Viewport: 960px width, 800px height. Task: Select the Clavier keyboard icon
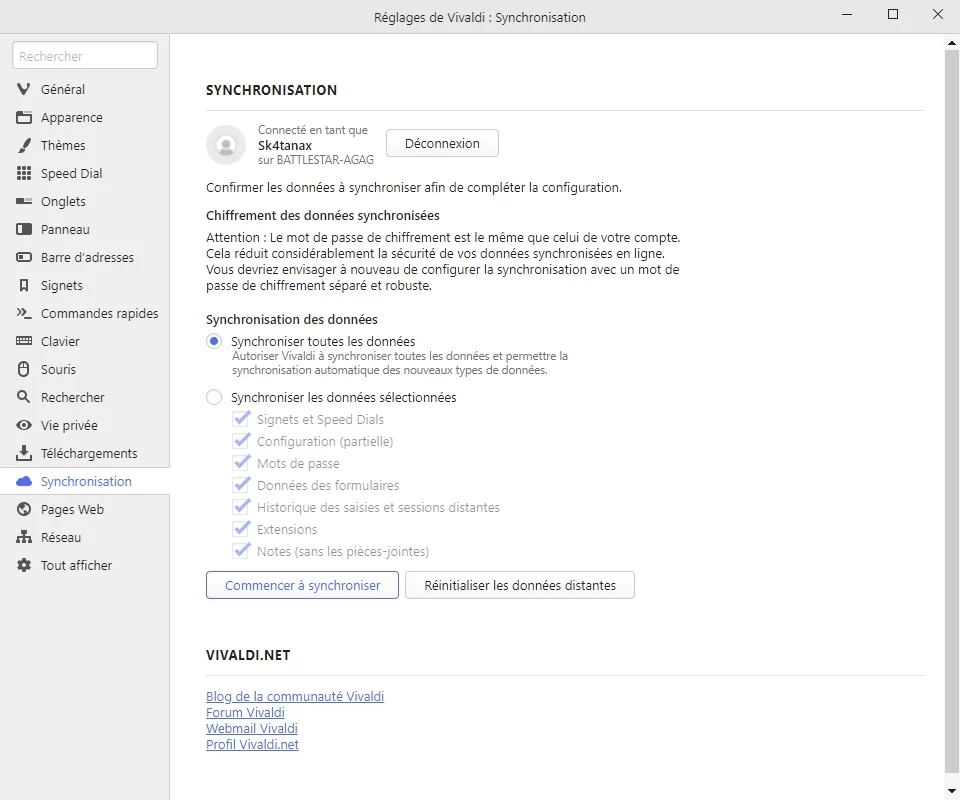pyautogui.click(x=23, y=342)
